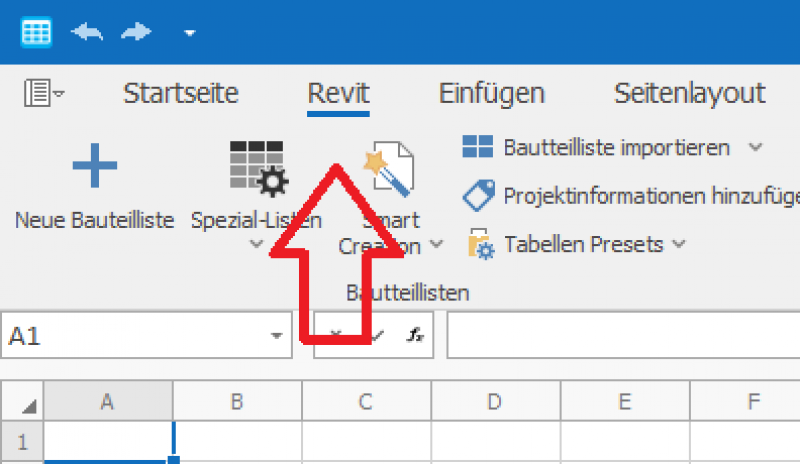Click the redo arrow icon
This screenshot has width=800, height=464.
[x=137, y=32]
